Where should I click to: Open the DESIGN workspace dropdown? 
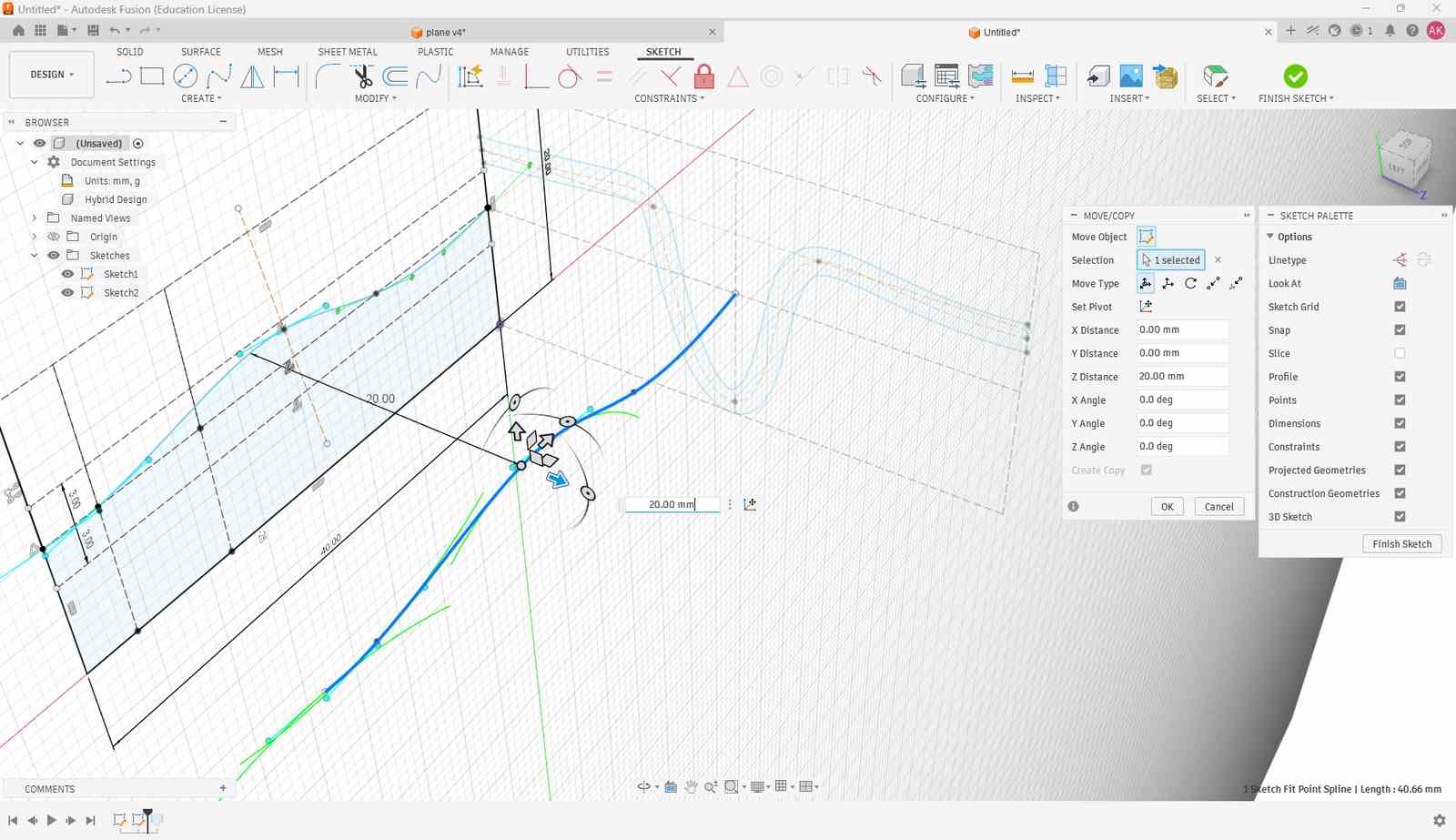(x=52, y=75)
